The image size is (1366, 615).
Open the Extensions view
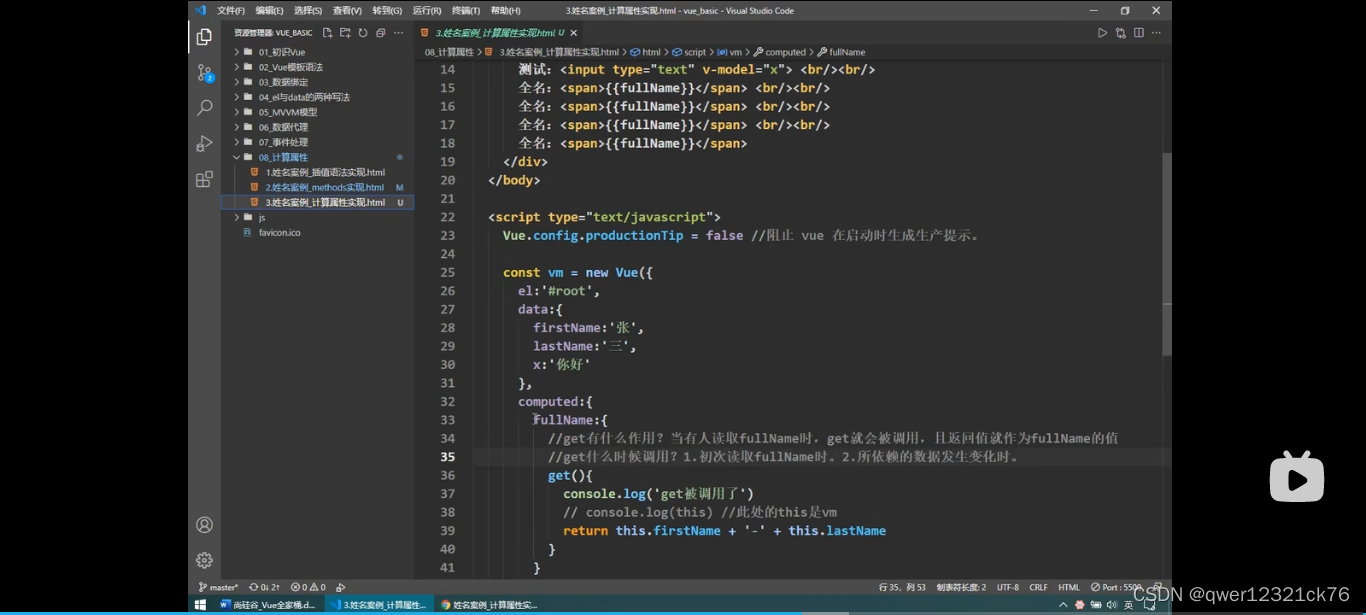pos(204,179)
